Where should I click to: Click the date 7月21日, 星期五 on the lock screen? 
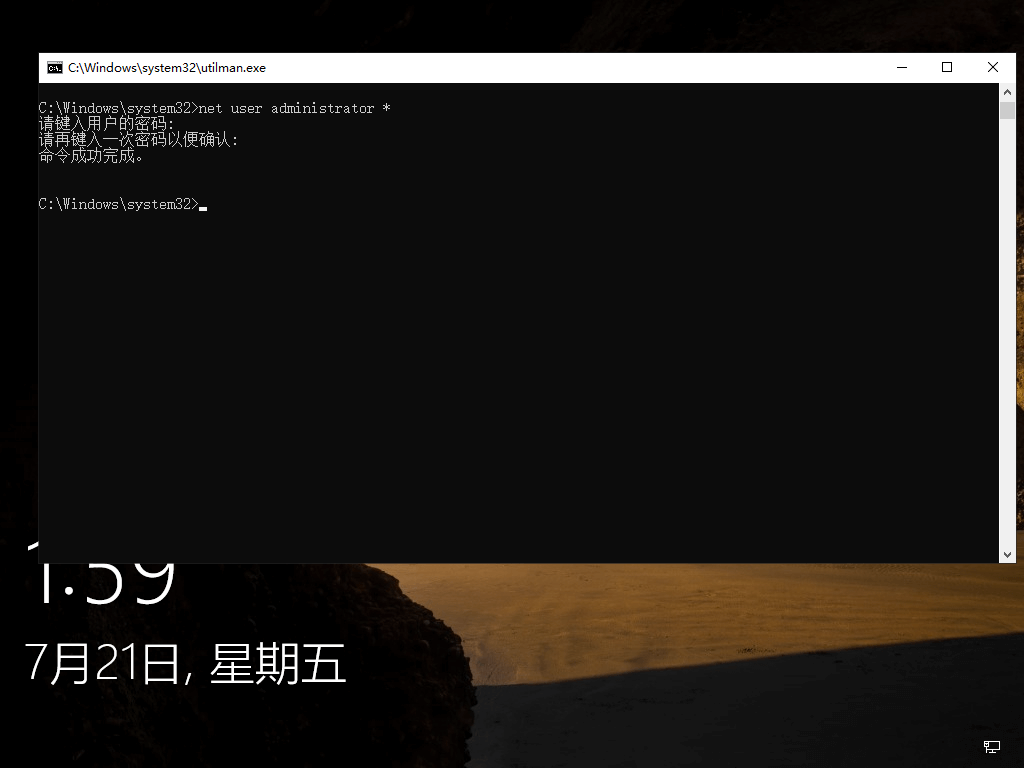coord(185,660)
